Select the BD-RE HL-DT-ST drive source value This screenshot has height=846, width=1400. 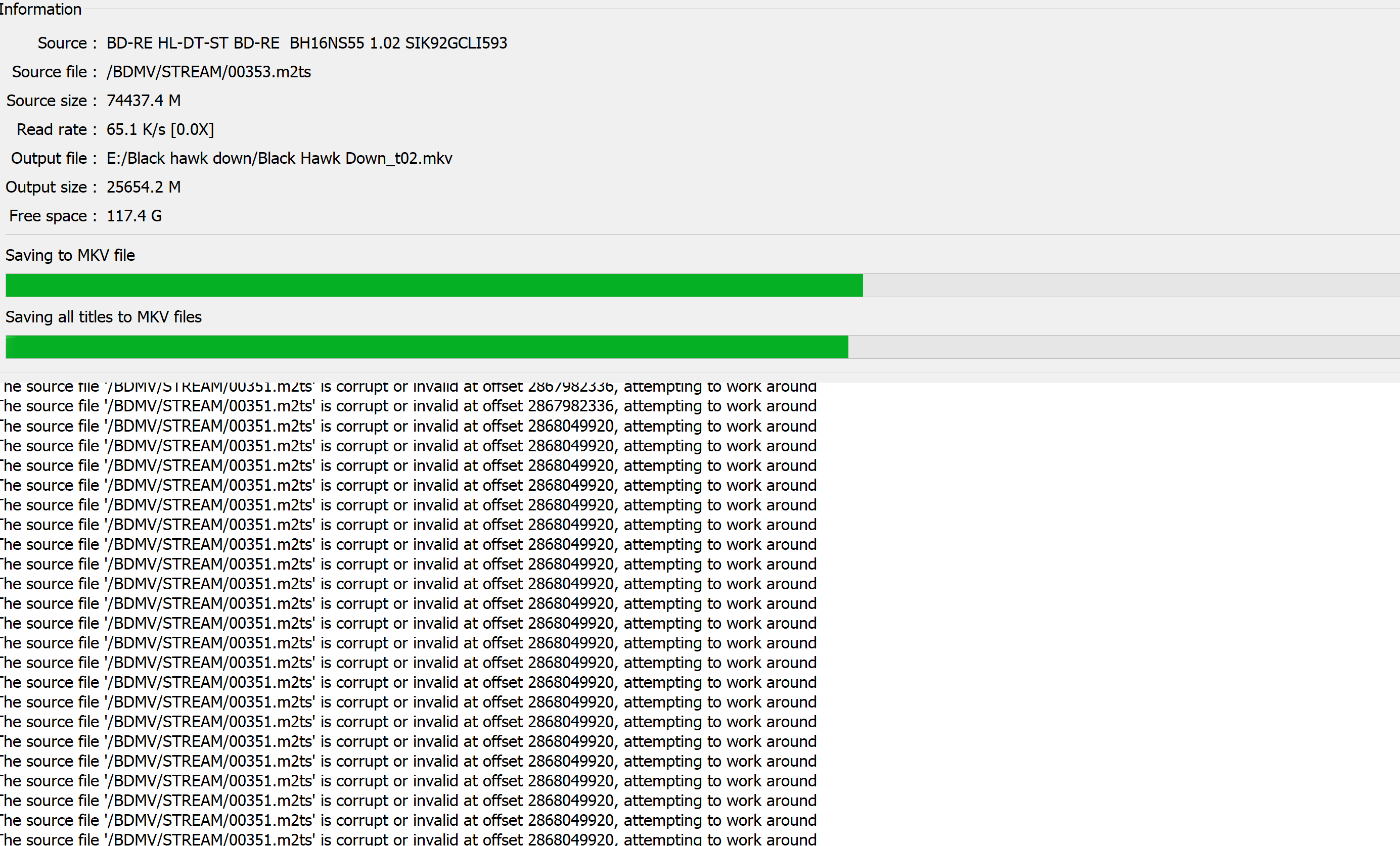[x=307, y=43]
